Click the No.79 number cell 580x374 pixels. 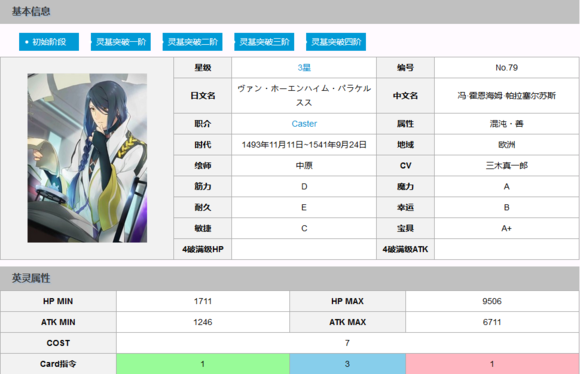(506, 68)
